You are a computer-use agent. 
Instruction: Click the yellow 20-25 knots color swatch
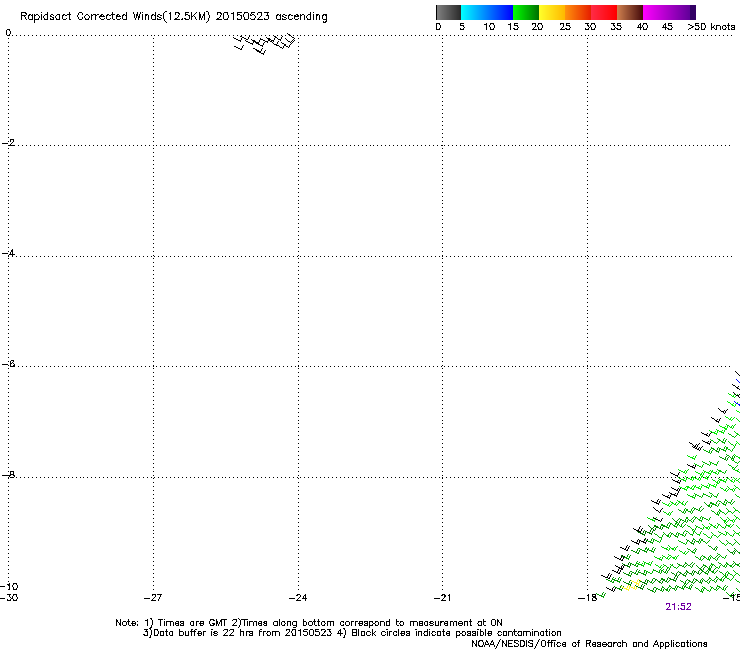point(552,12)
